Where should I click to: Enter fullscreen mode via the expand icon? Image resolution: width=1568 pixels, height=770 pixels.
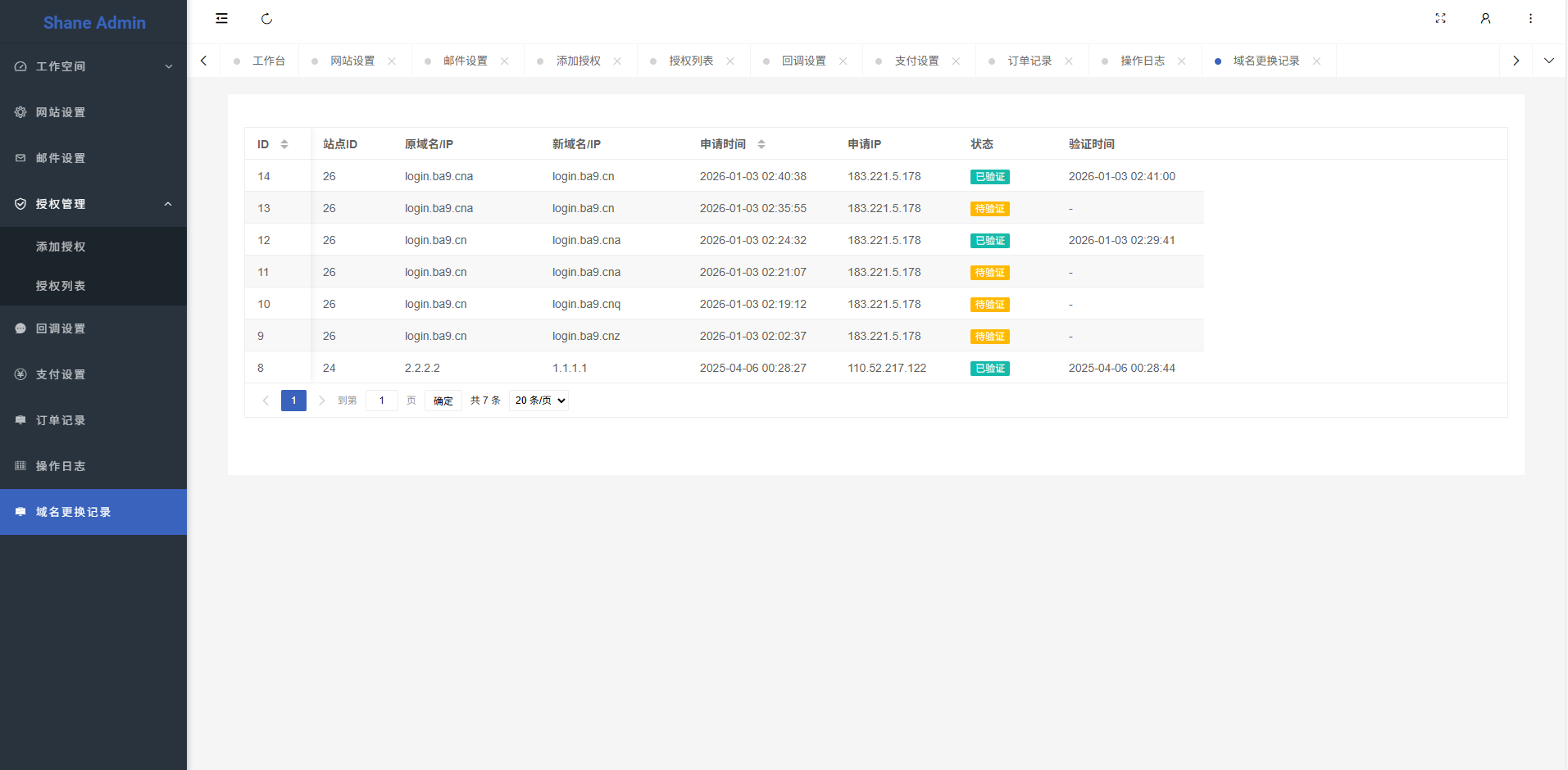(1440, 18)
